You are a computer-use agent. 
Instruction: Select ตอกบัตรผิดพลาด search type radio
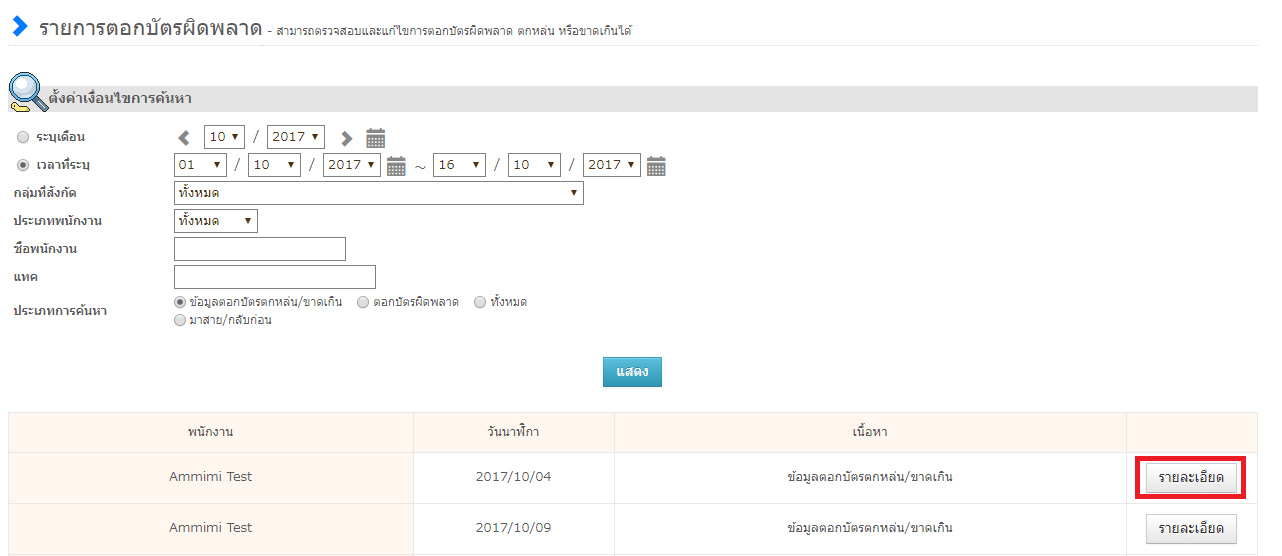pos(363,302)
